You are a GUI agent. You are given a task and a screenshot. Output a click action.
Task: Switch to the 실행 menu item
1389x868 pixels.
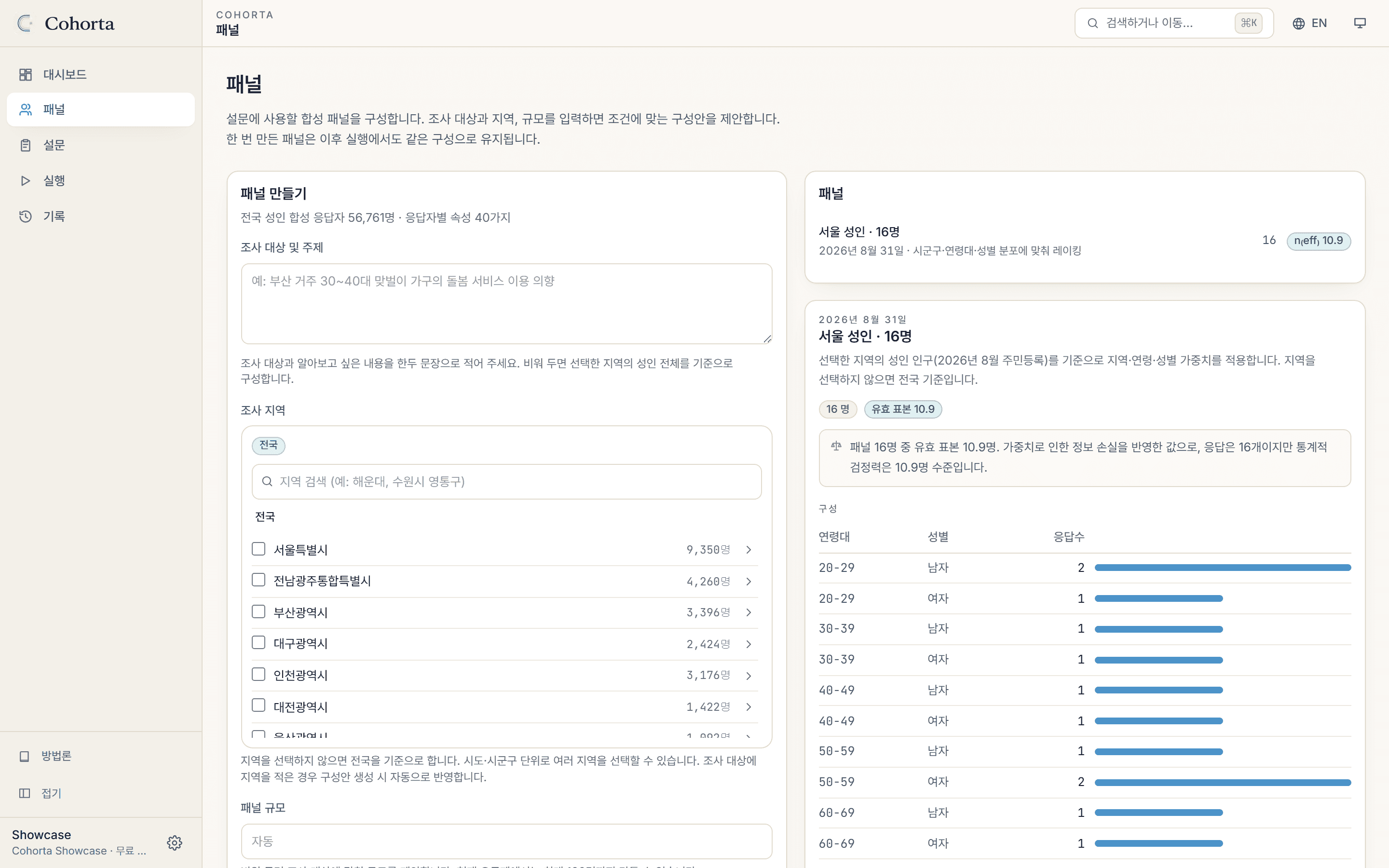[x=100, y=181]
